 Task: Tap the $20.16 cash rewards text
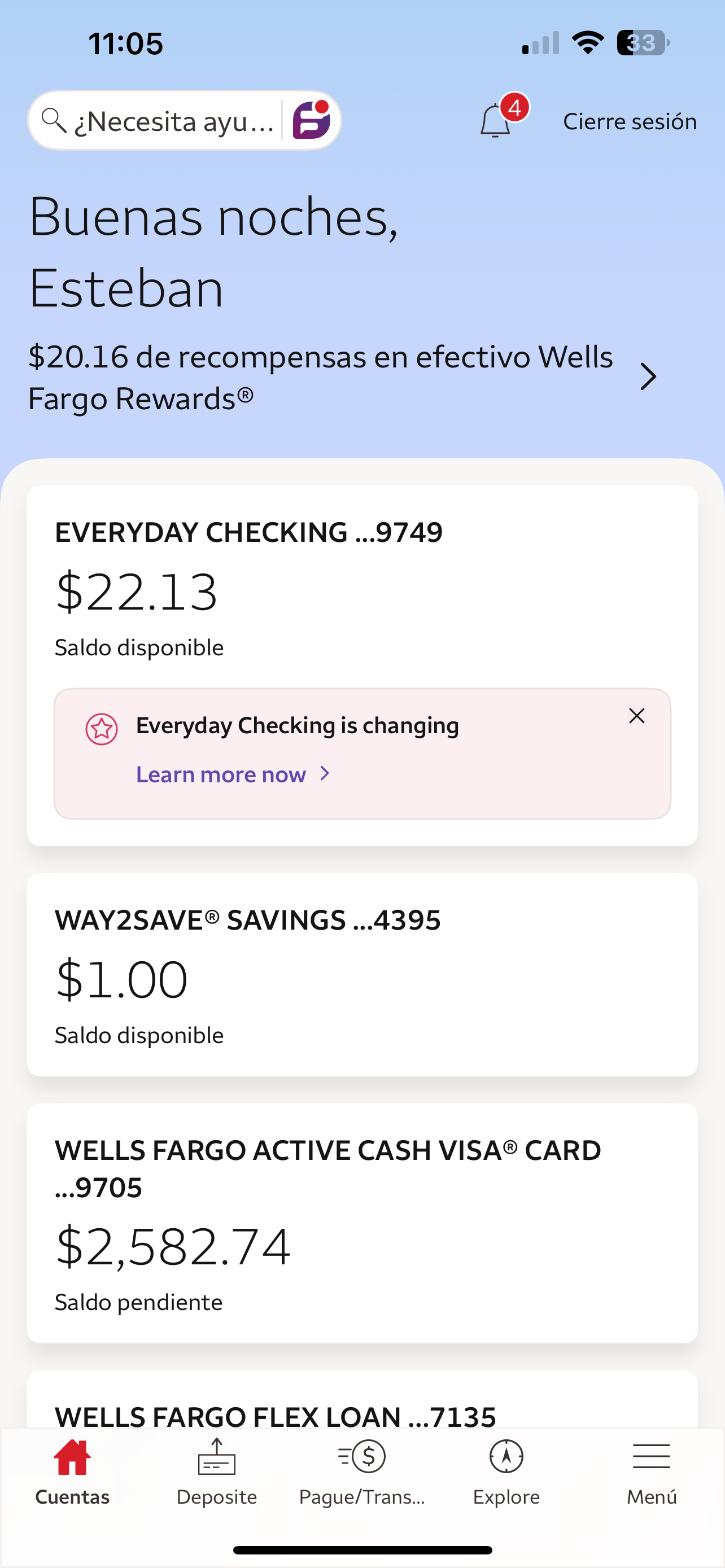tap(321, 378)
